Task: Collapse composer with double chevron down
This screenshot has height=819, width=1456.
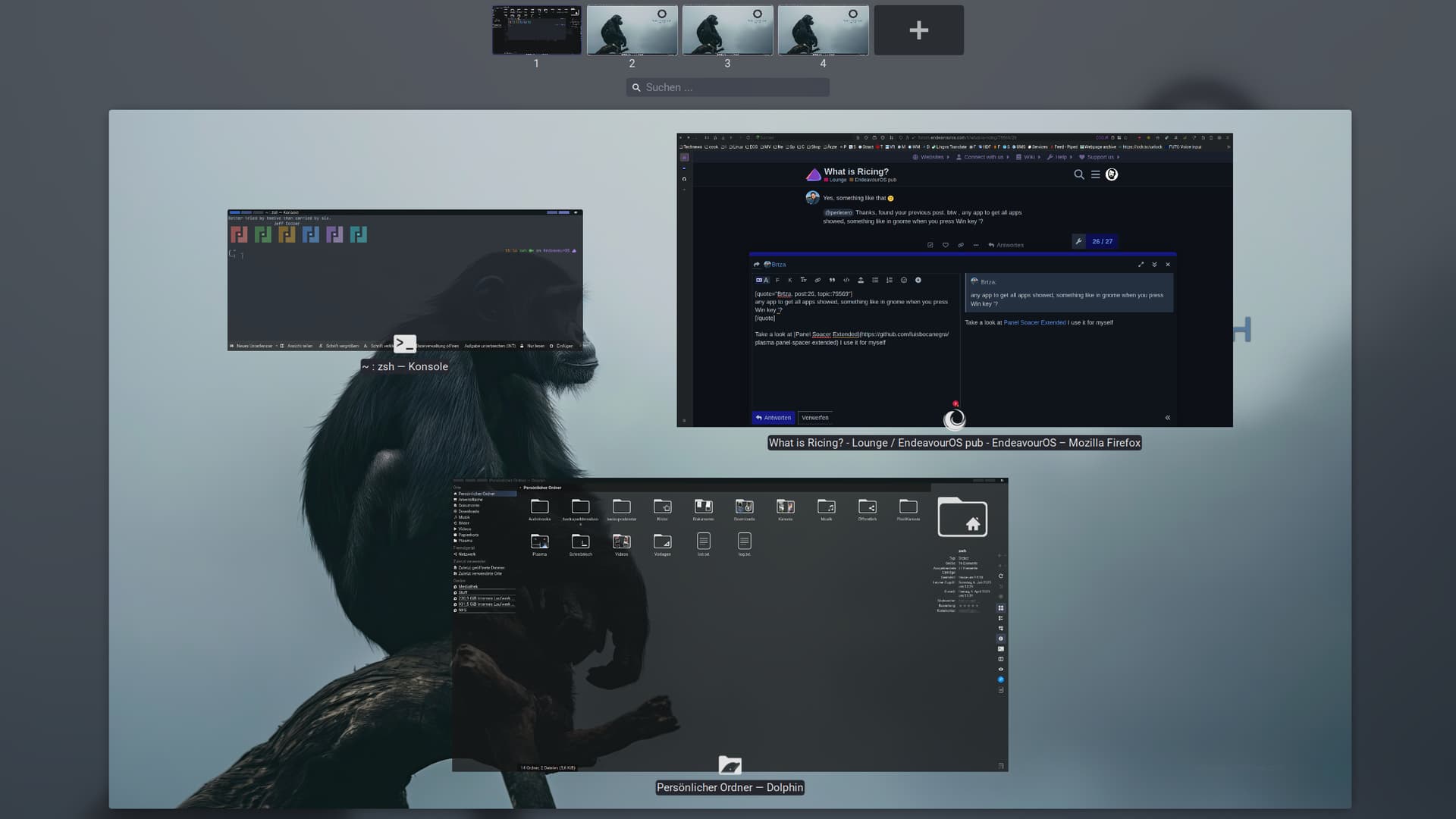Action: [1154, 265]
